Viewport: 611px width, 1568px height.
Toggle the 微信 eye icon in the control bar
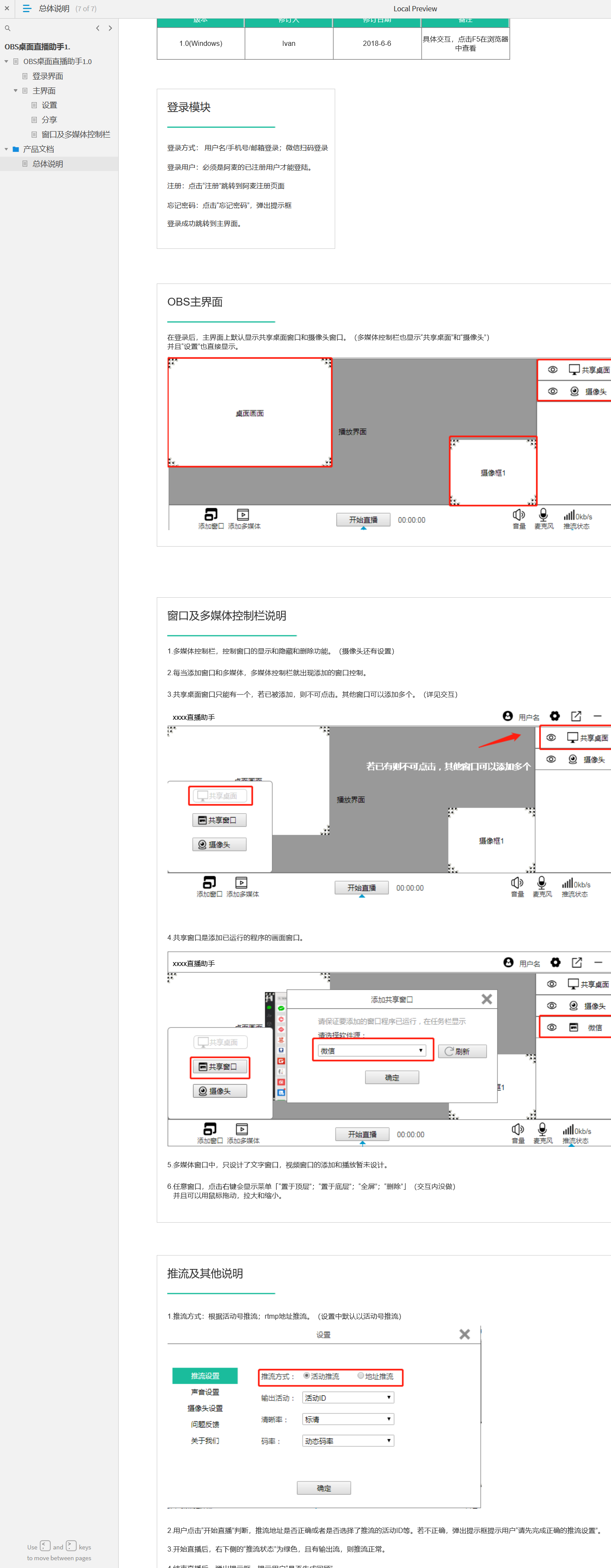coord(551,1027)
